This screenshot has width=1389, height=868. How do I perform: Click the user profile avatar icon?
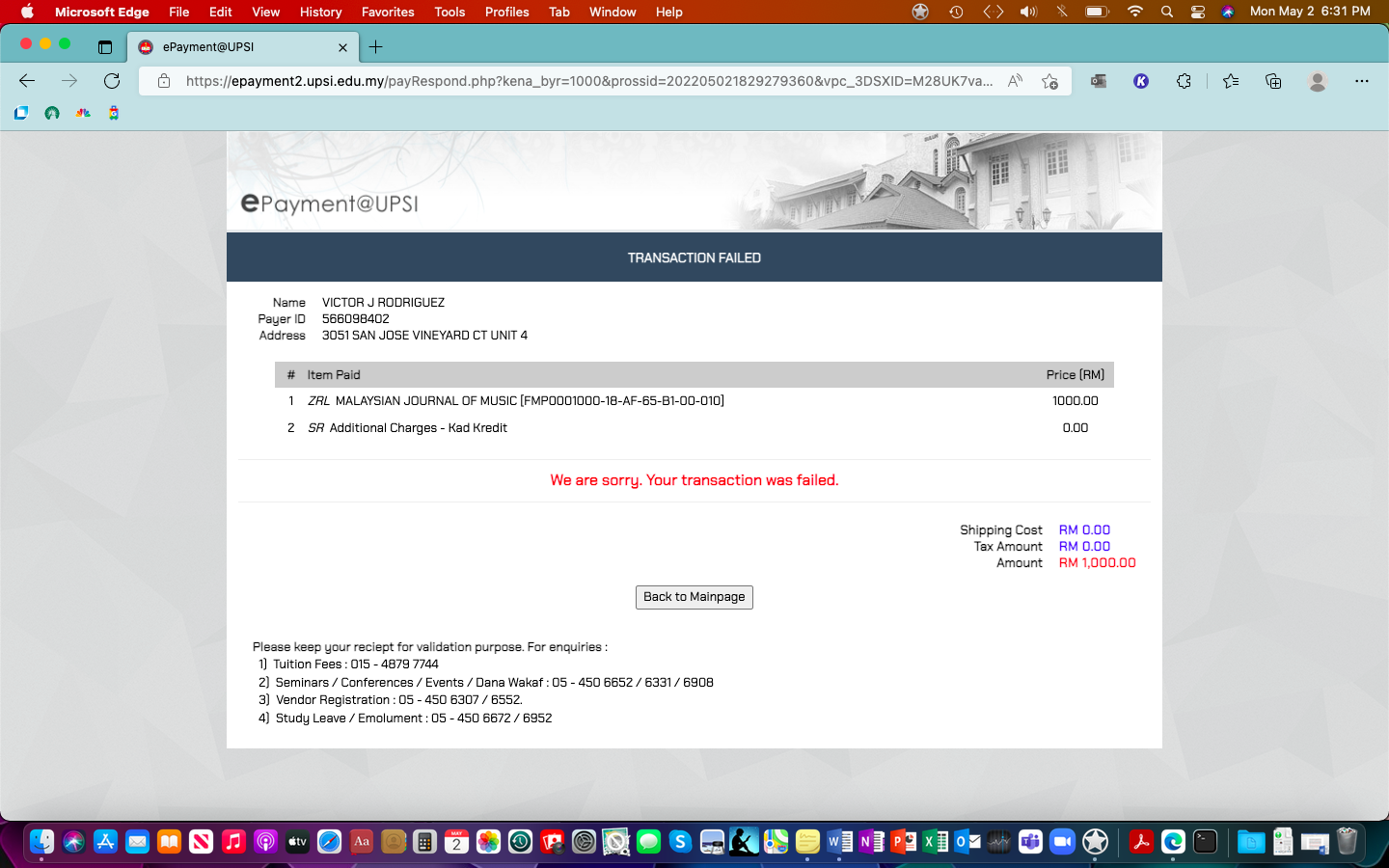pos(1318,81)
